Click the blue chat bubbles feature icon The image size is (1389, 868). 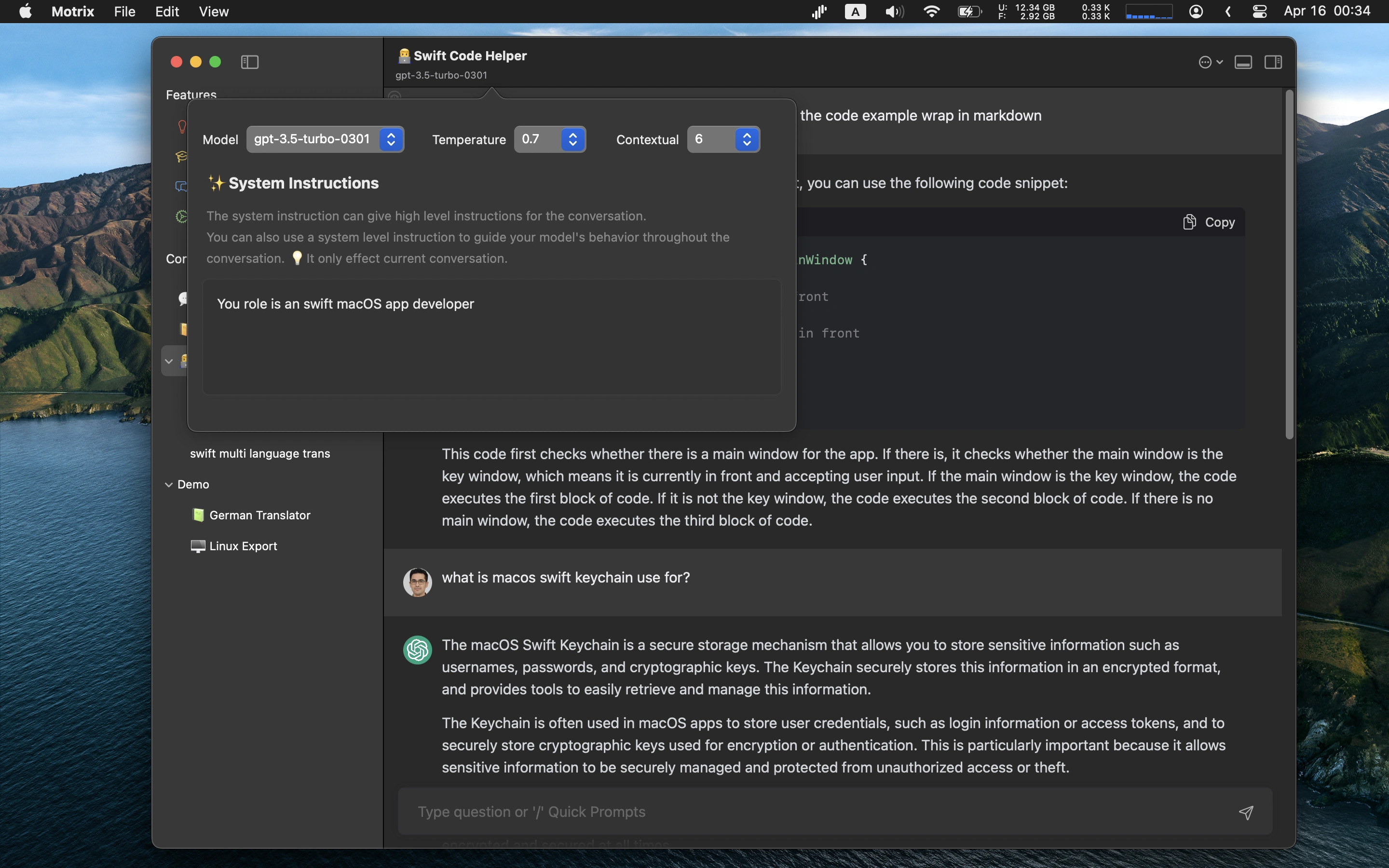(x=181, y=186)
